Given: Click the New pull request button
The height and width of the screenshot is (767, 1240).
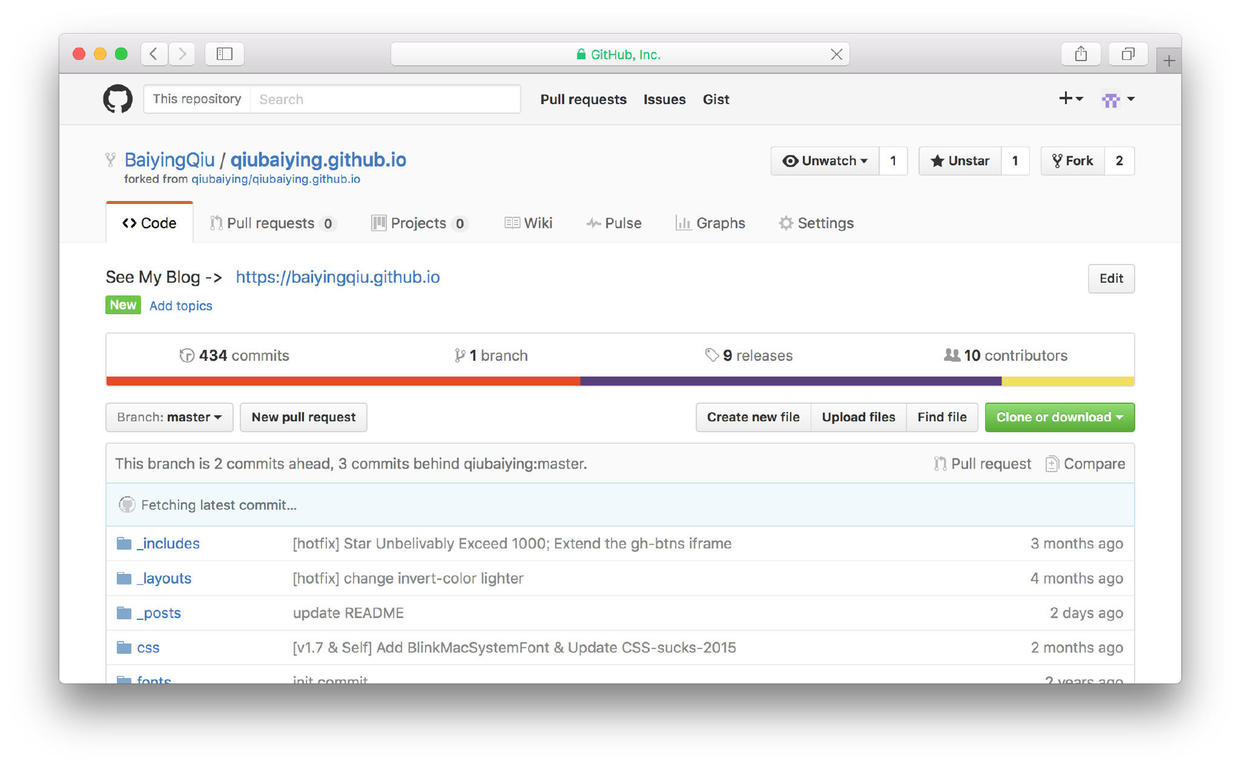Looking at the screenshot, I should [x=303, y=417].
